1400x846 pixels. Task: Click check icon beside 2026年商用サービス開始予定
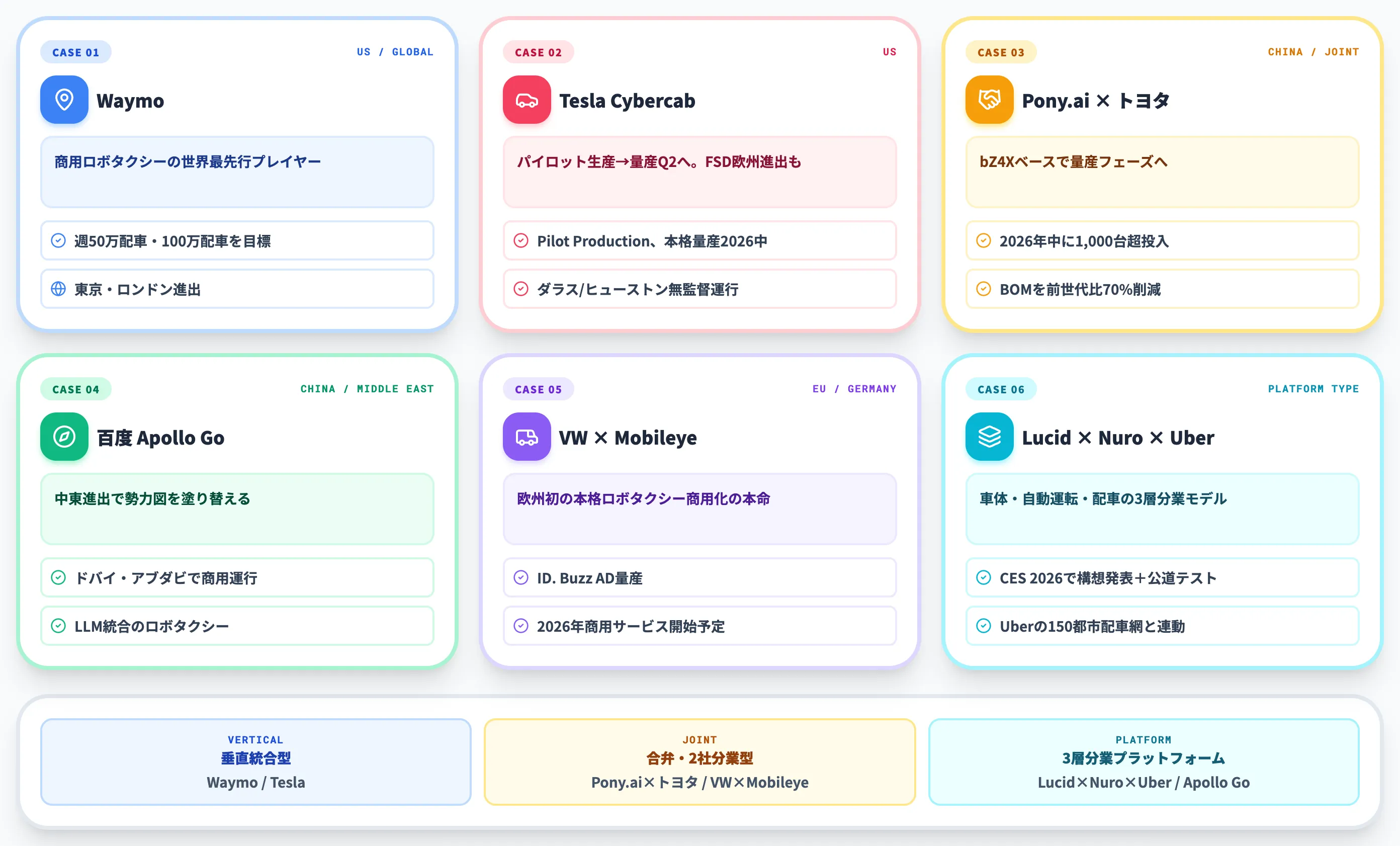coord(521,626)
